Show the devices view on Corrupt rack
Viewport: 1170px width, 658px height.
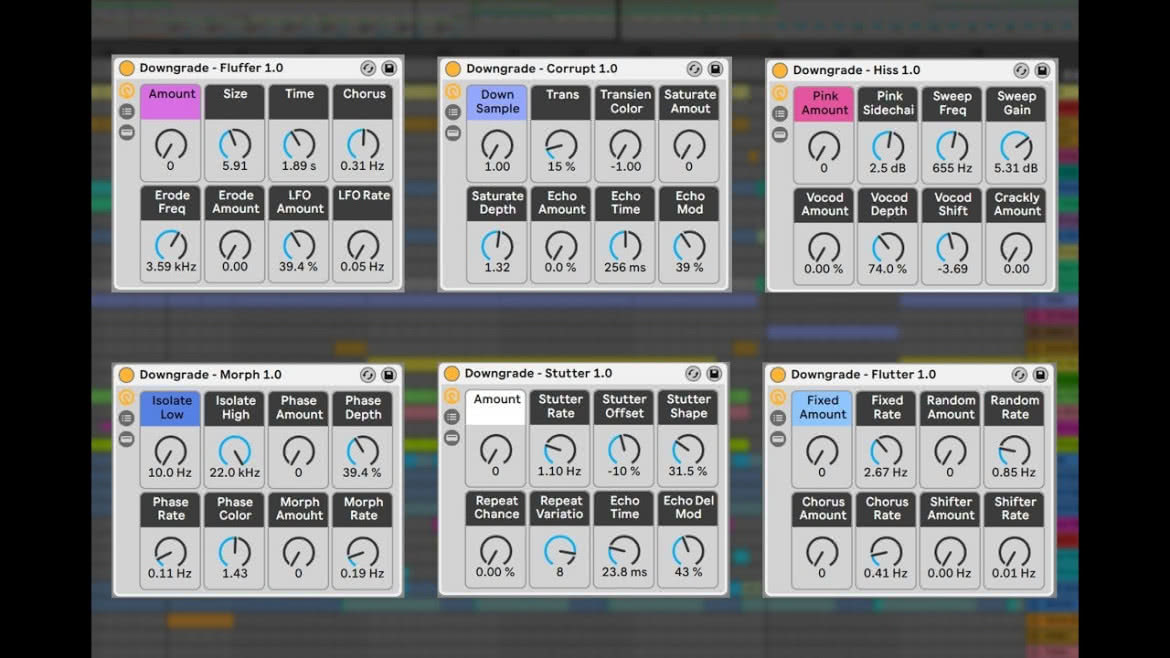453,133
